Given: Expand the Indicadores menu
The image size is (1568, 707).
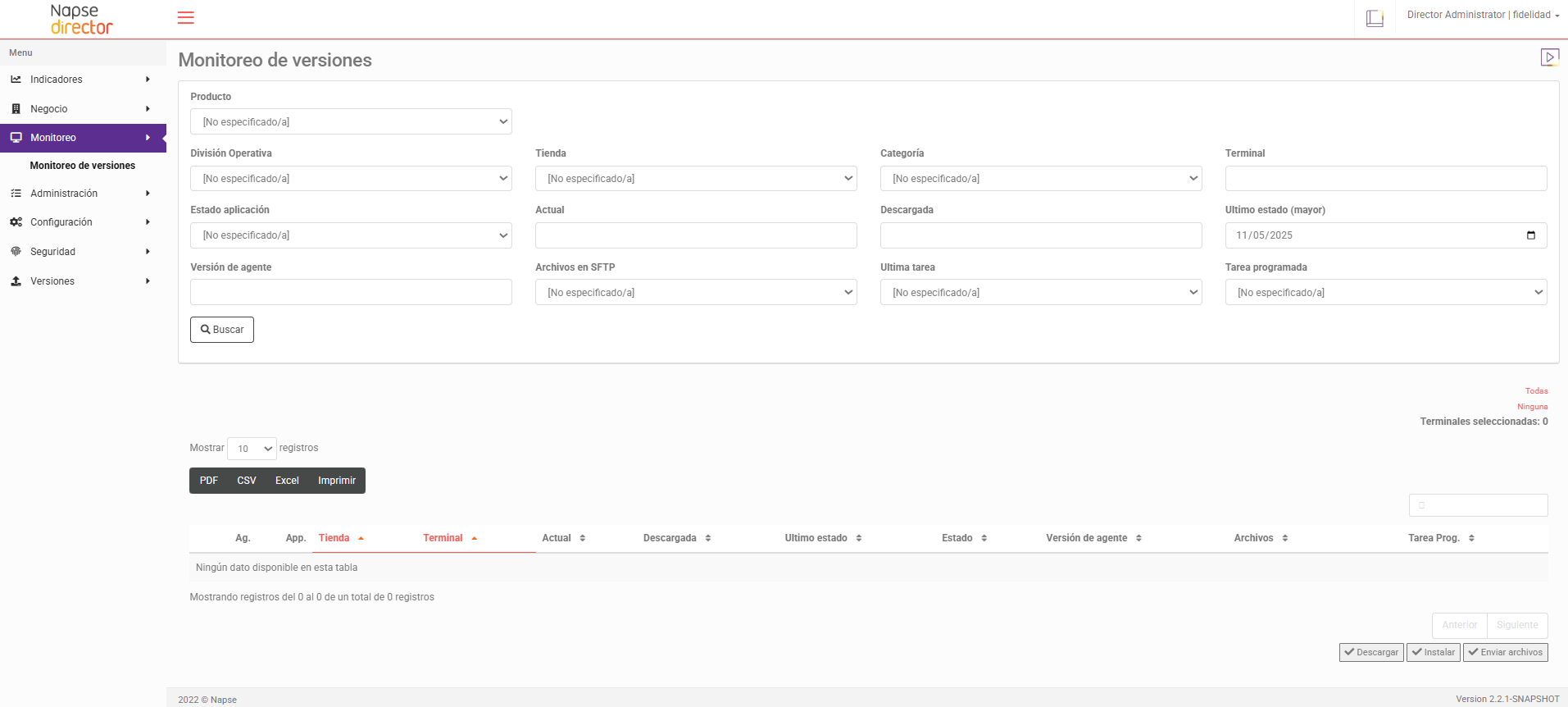Looking at the screenshot, I should point(83,80).
